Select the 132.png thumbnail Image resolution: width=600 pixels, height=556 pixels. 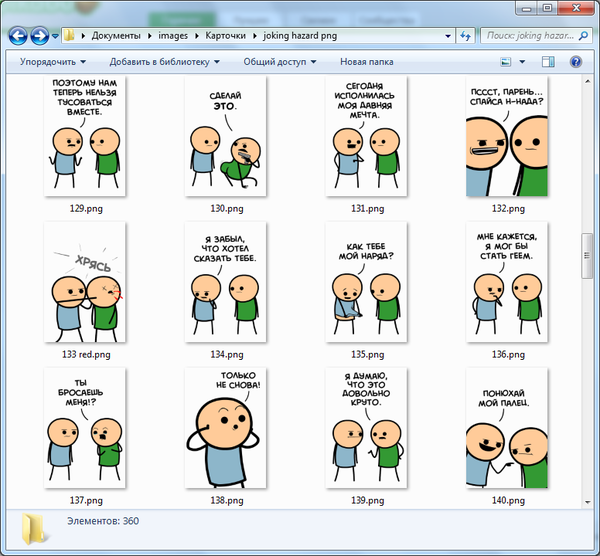click(507, 136)
